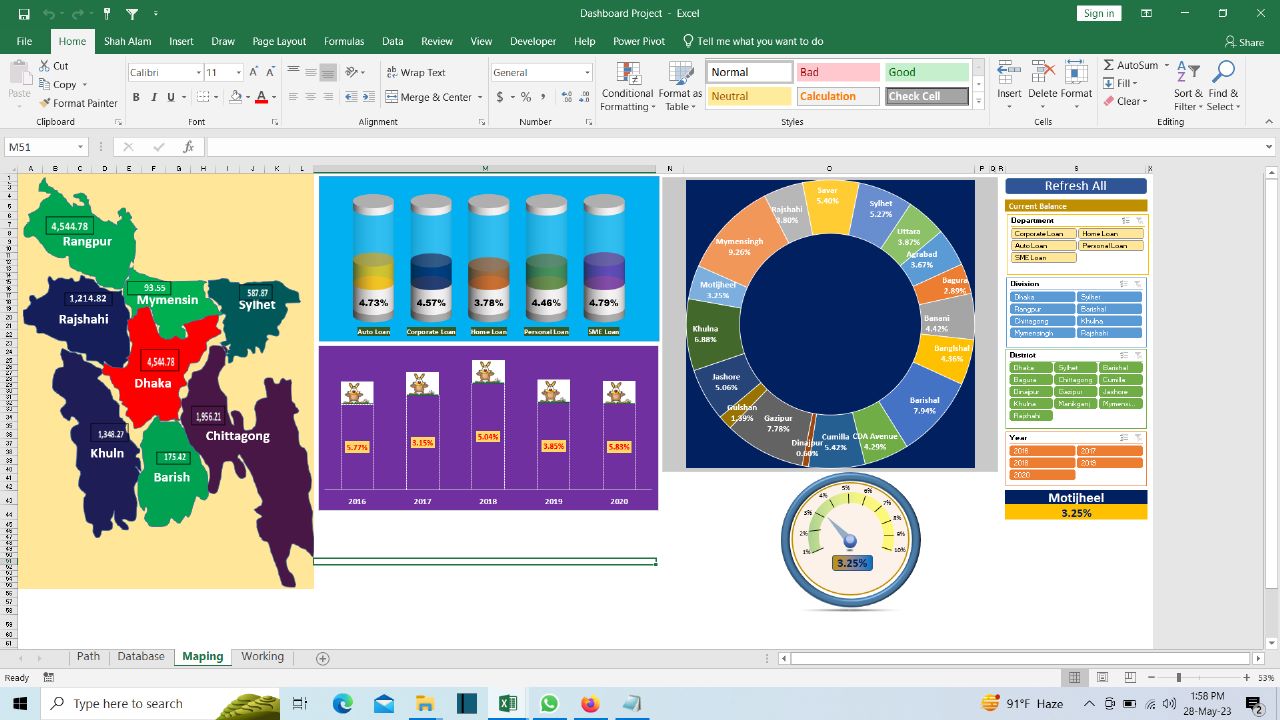Open the Power Pivot ribbon tab
The image size is (1280, 720).
tap(638, 41)
